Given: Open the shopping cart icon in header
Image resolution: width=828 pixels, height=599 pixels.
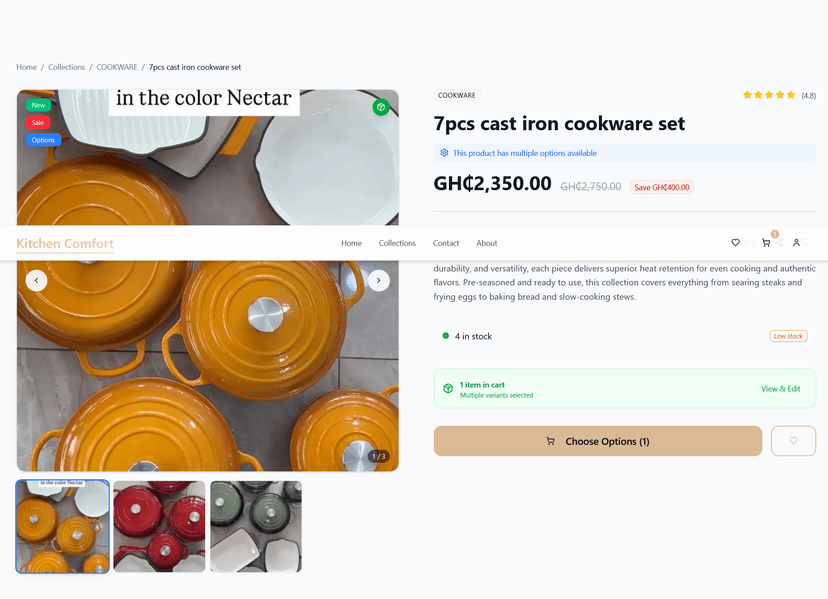Looking at the screenshot, I should tap(766, 243).
